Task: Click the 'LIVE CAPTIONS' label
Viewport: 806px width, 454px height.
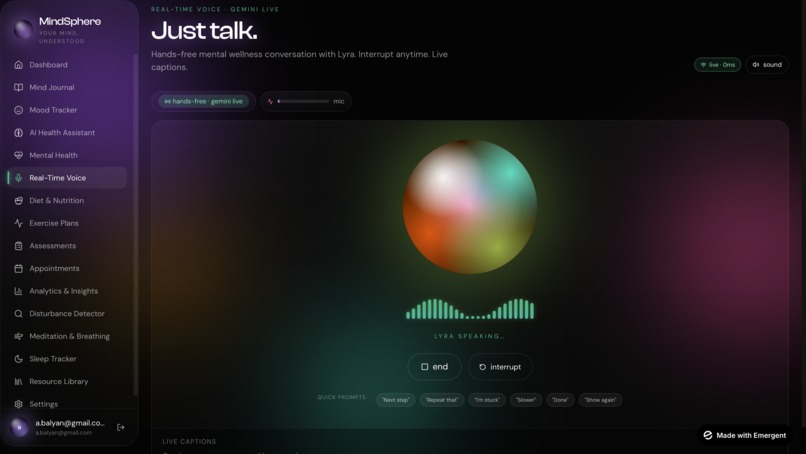Action: (x=189, y=442)
